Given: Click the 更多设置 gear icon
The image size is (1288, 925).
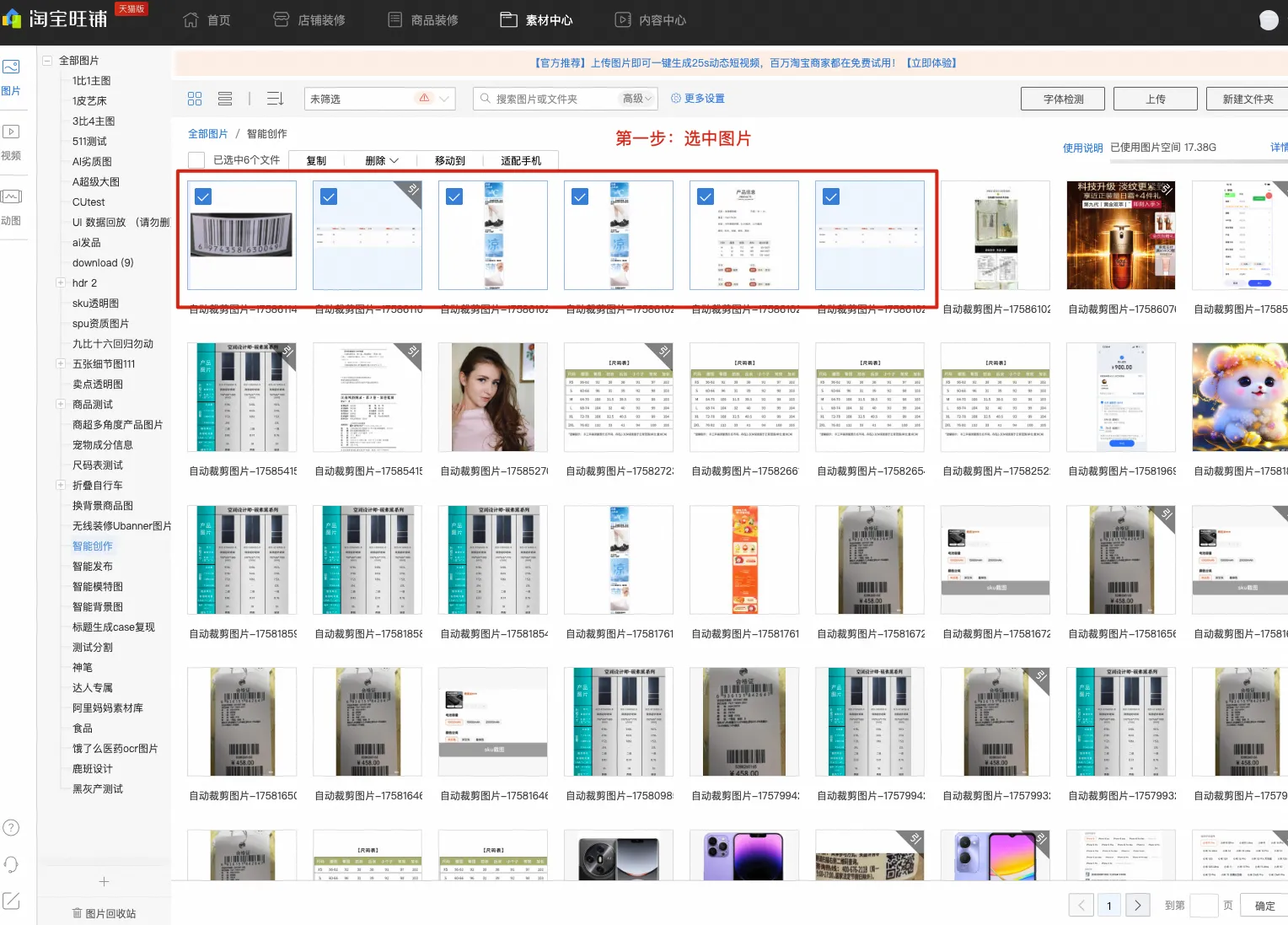Looking at the screenshot, I should pyautogui.click(x=676, y=99).
